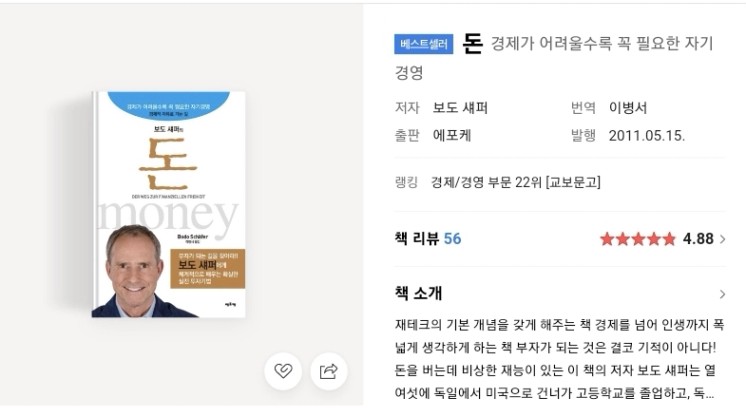
Task: Click the red five-star rating
Action: [638, 239]
